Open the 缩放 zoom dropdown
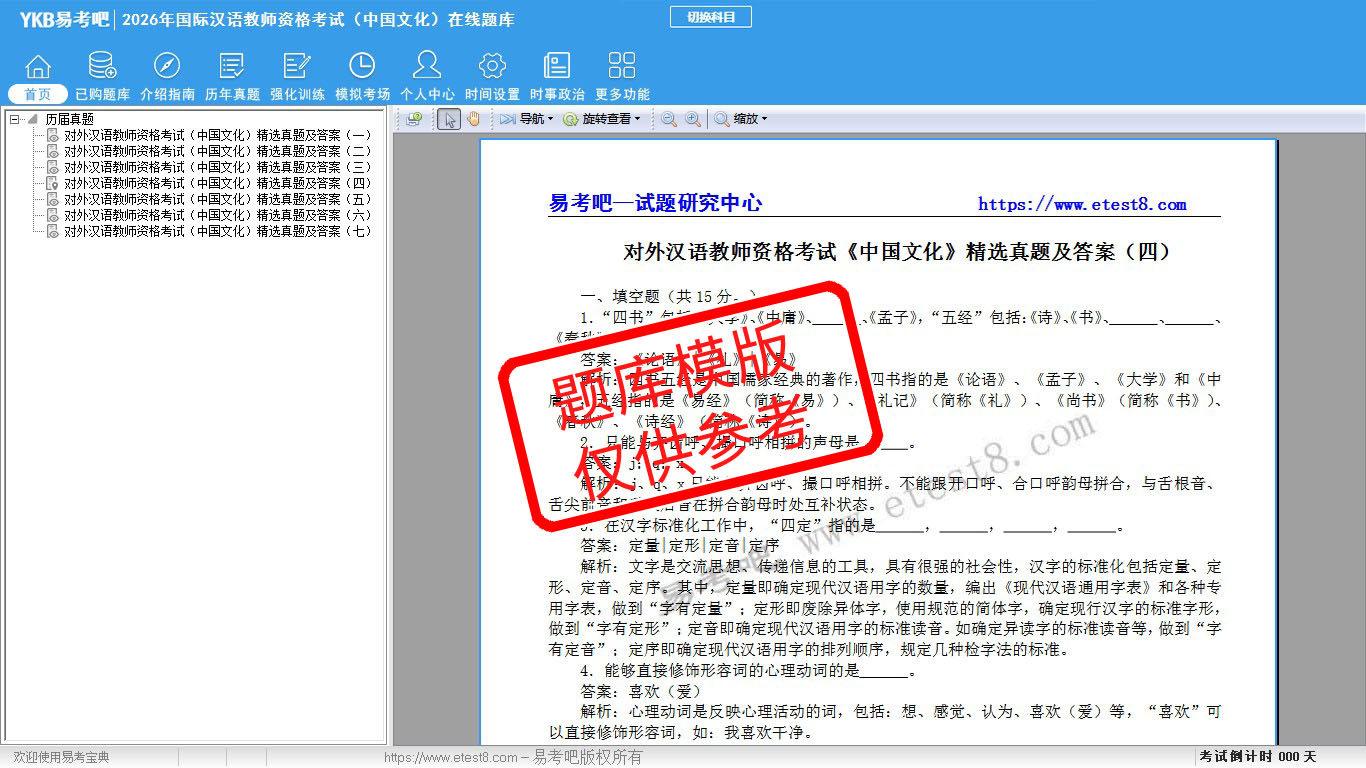This screenshot has width=1366, height=768. [741, 119]
